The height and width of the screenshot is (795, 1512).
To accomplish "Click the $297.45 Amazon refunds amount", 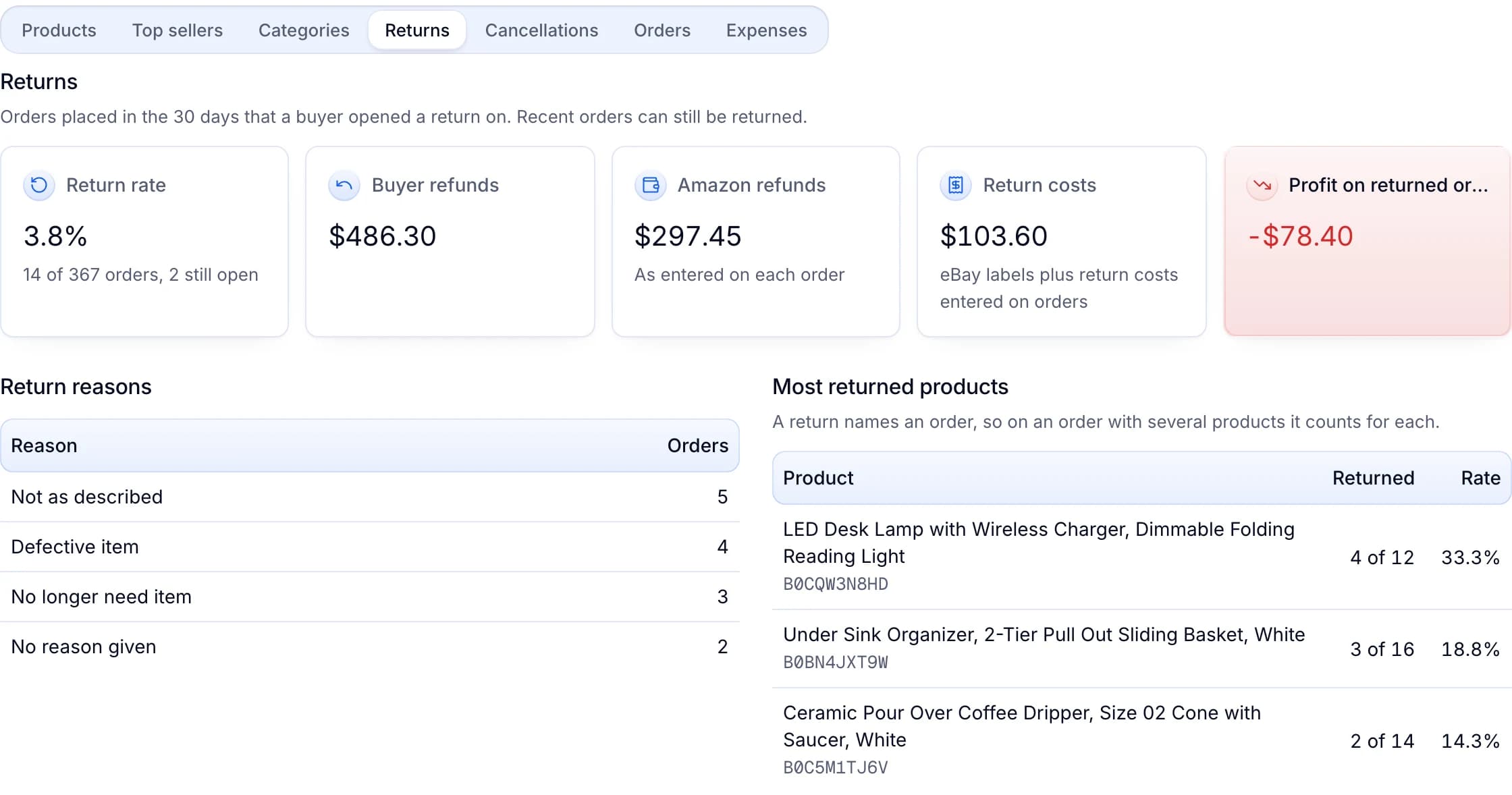I will [x=688, y=237].
